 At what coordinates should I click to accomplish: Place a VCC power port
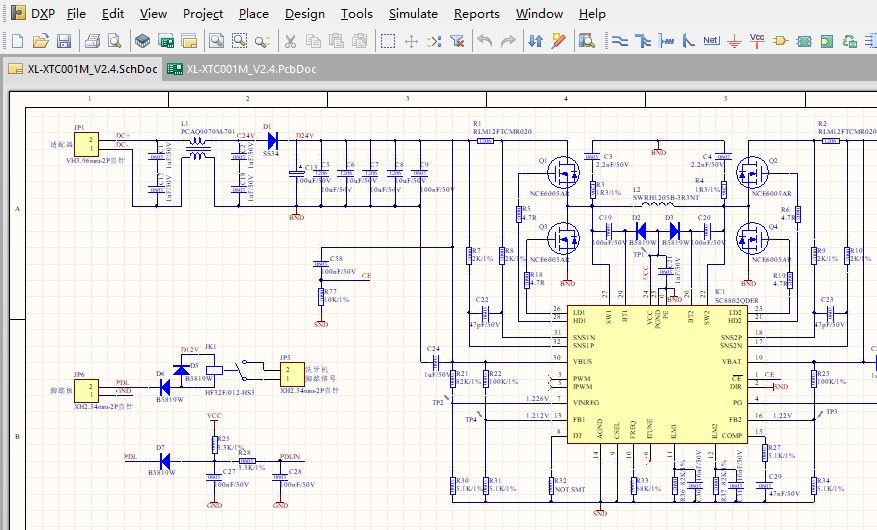[757, 41]
